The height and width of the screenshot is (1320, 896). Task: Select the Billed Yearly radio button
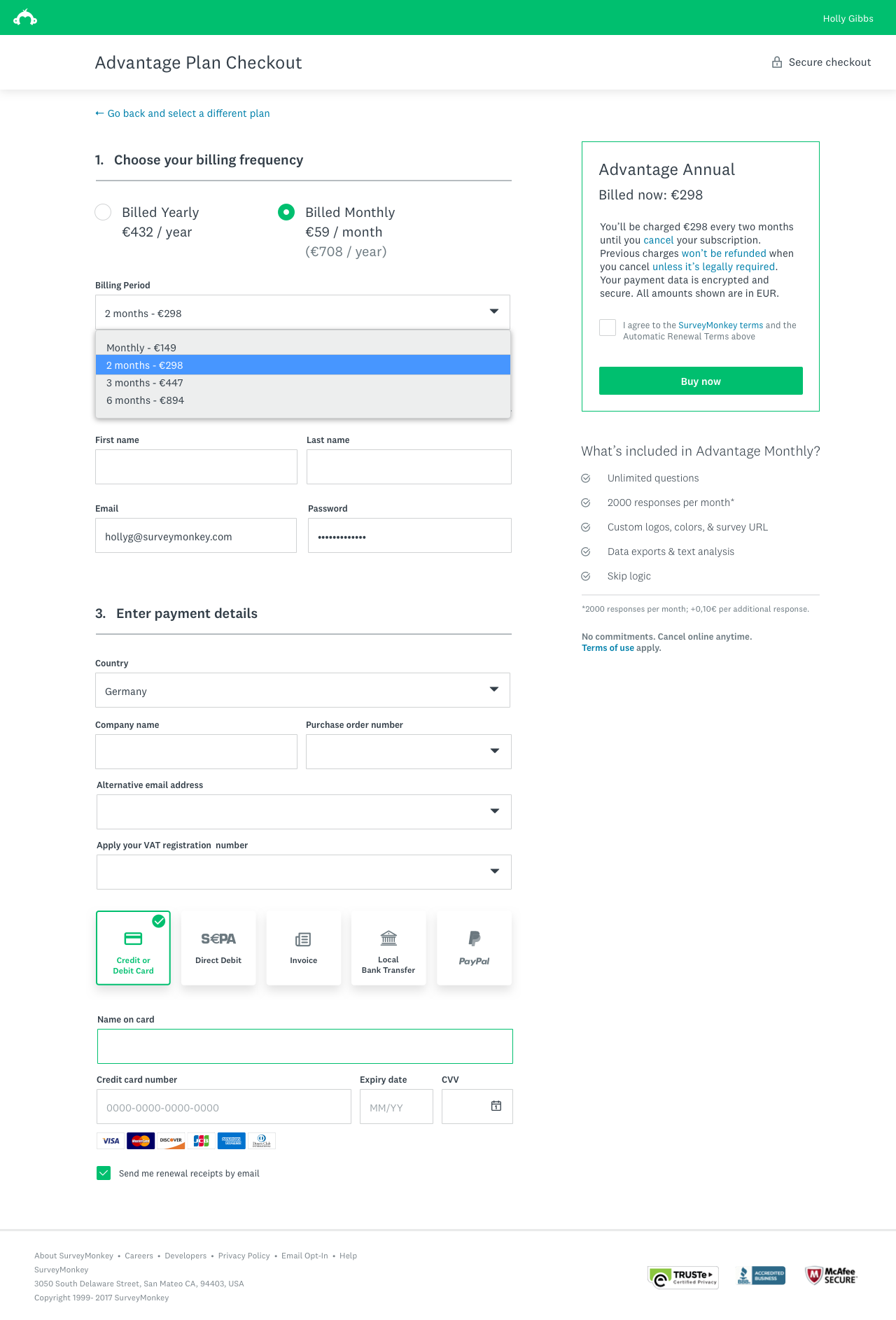click(x=103, y=212)
